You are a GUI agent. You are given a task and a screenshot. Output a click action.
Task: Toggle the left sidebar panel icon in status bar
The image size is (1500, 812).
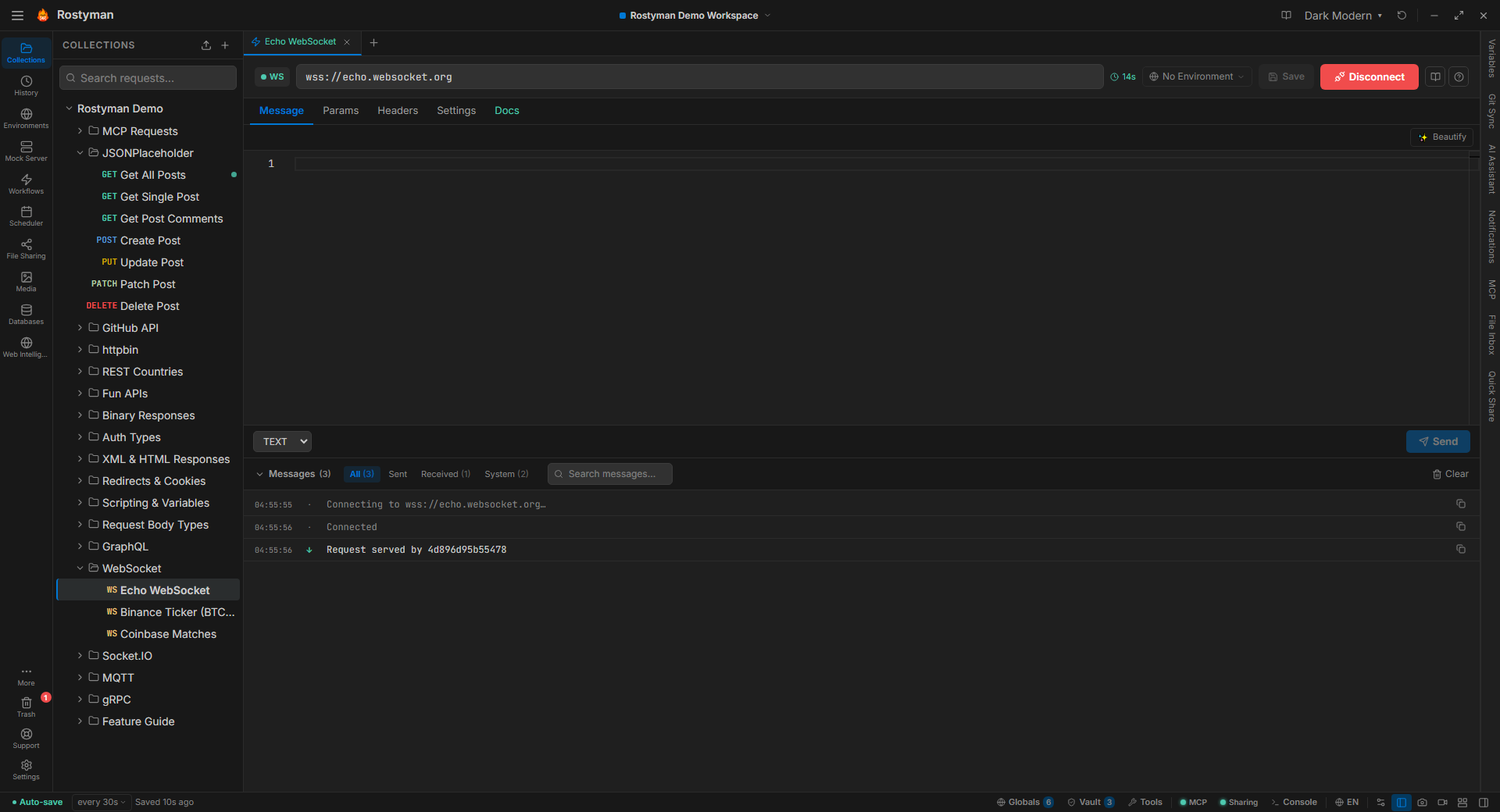[1402, 802]
